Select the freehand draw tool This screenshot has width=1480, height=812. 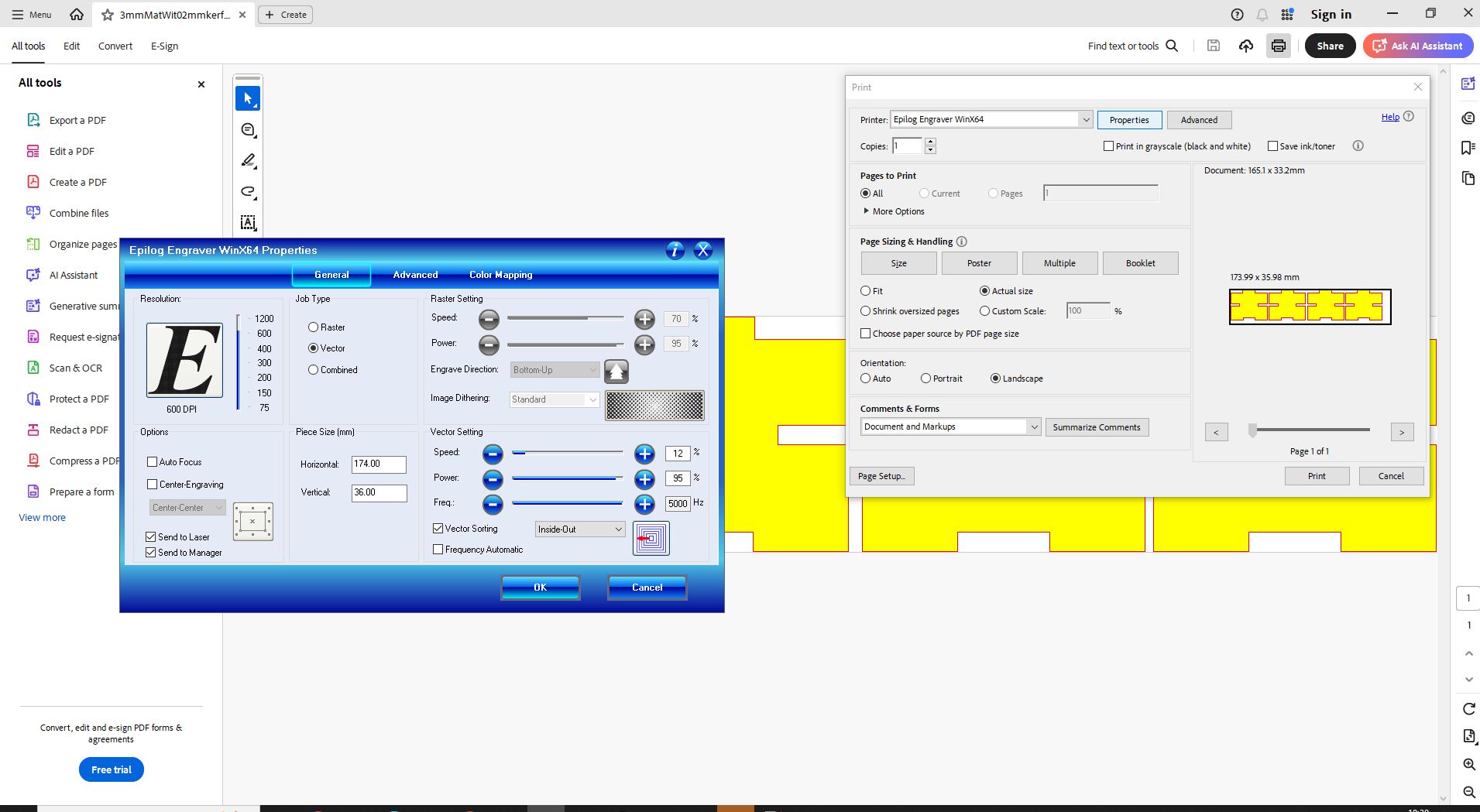pyautogui.click(x=248, y=191)
